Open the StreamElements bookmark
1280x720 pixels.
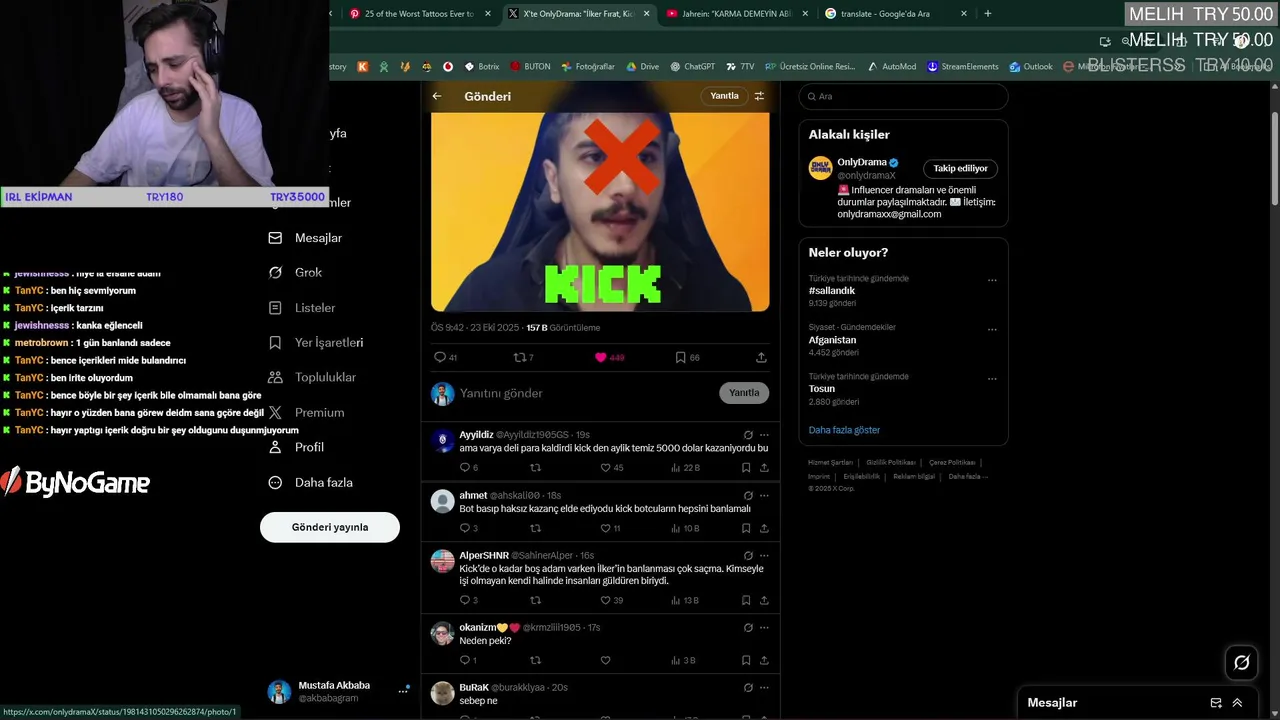pyautogui.click(x=962, y=67)
